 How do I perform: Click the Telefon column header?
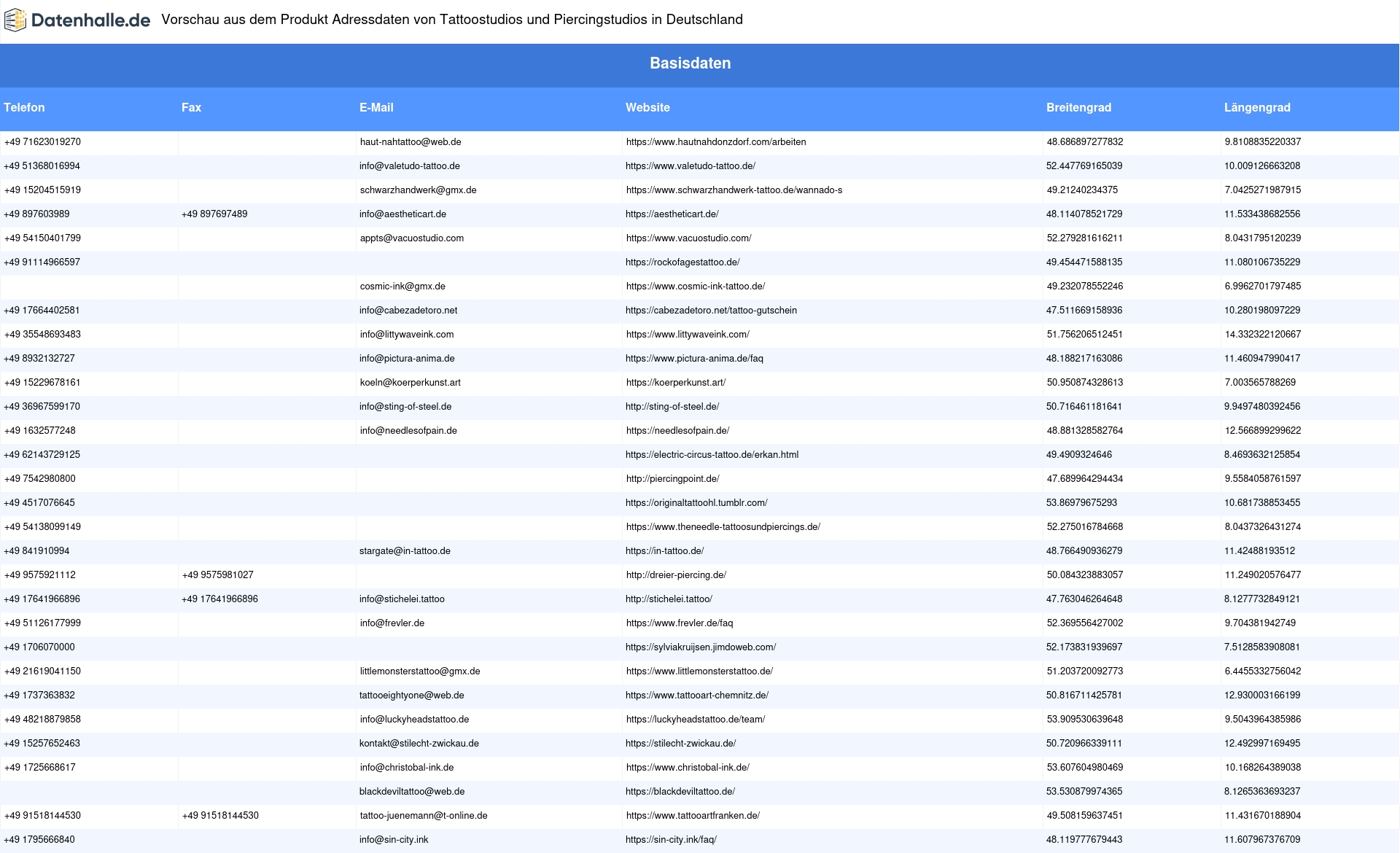[x=24, y=107]
